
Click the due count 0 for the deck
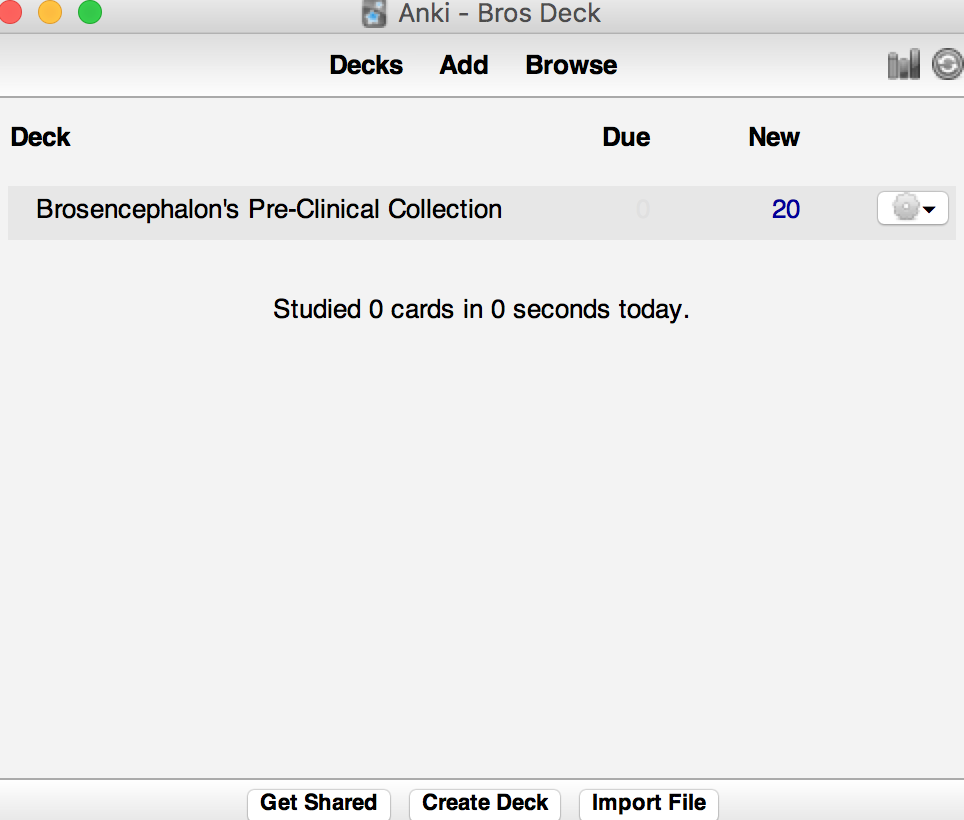click(642, 210)
